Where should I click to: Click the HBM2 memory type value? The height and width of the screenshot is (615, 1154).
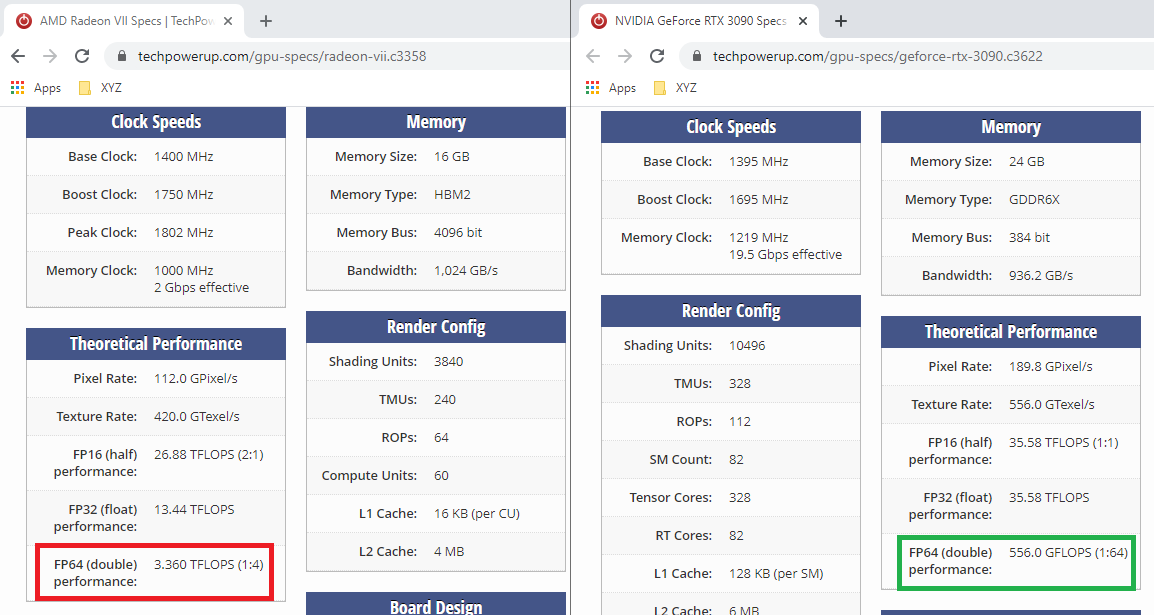coord(453,195)
